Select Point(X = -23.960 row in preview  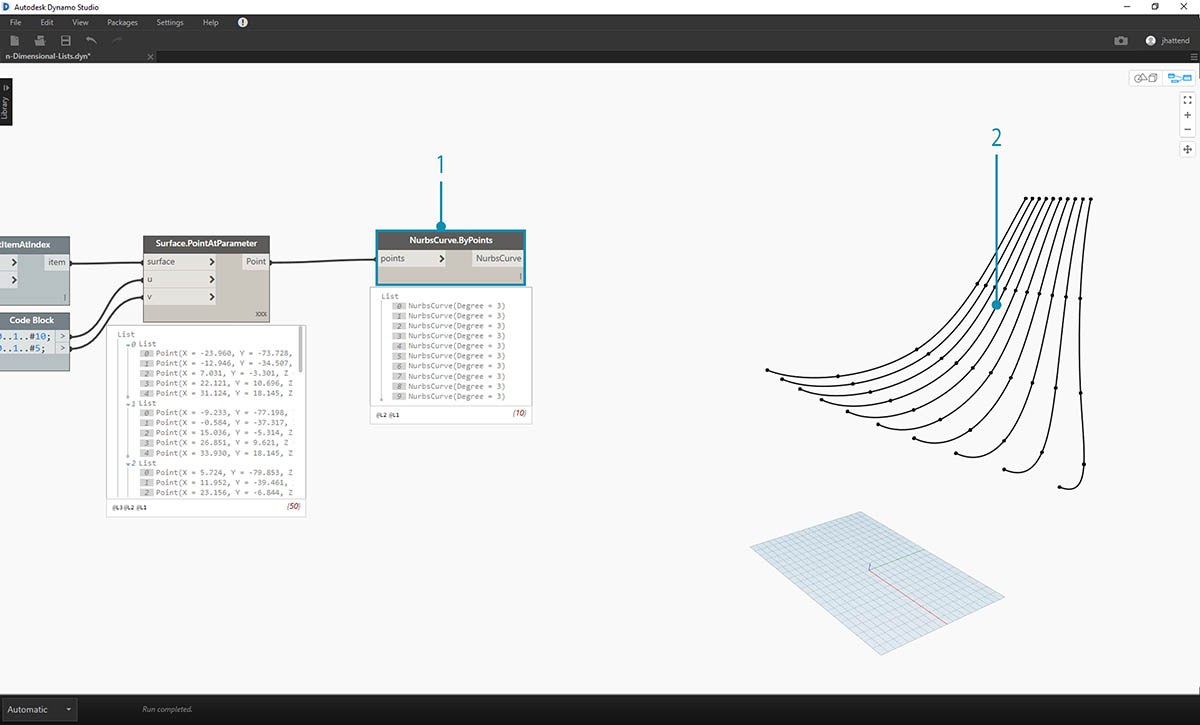click(x=217, y=354)
